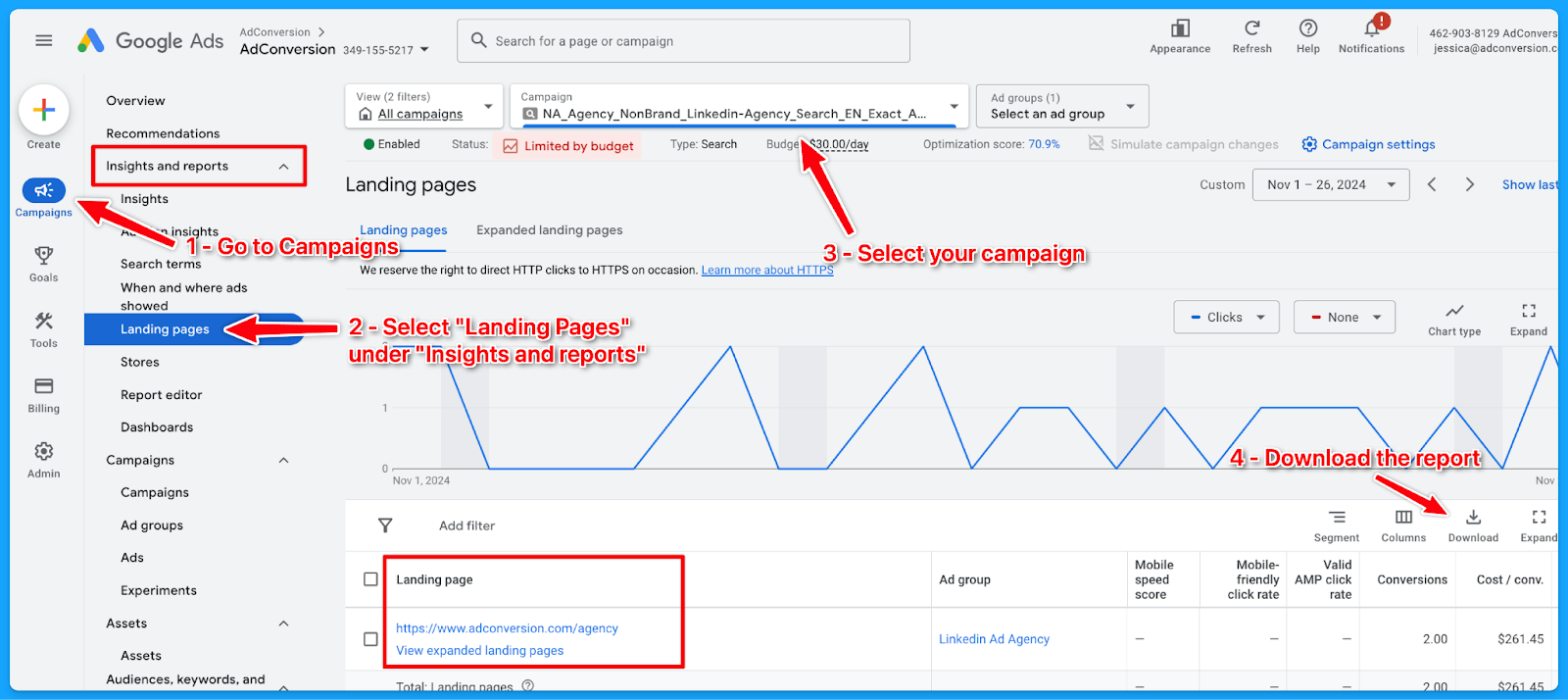Open the Learn more about HTTPS link
Viewport: 1568px width, 700px height.
(x=767, y=271)
